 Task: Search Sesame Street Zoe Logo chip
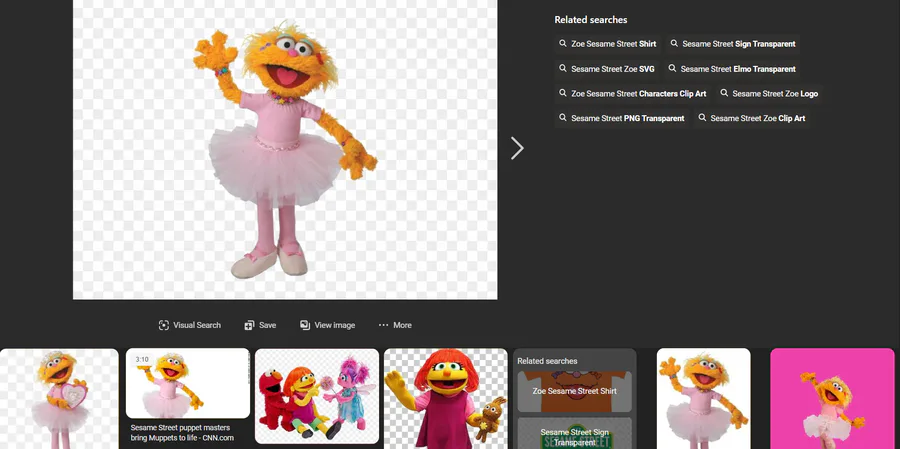click(769, 94)
